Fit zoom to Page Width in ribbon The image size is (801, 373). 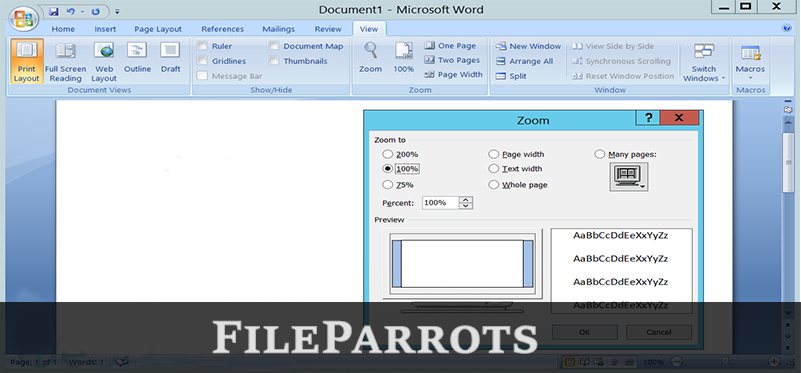(x=454, y=74)
